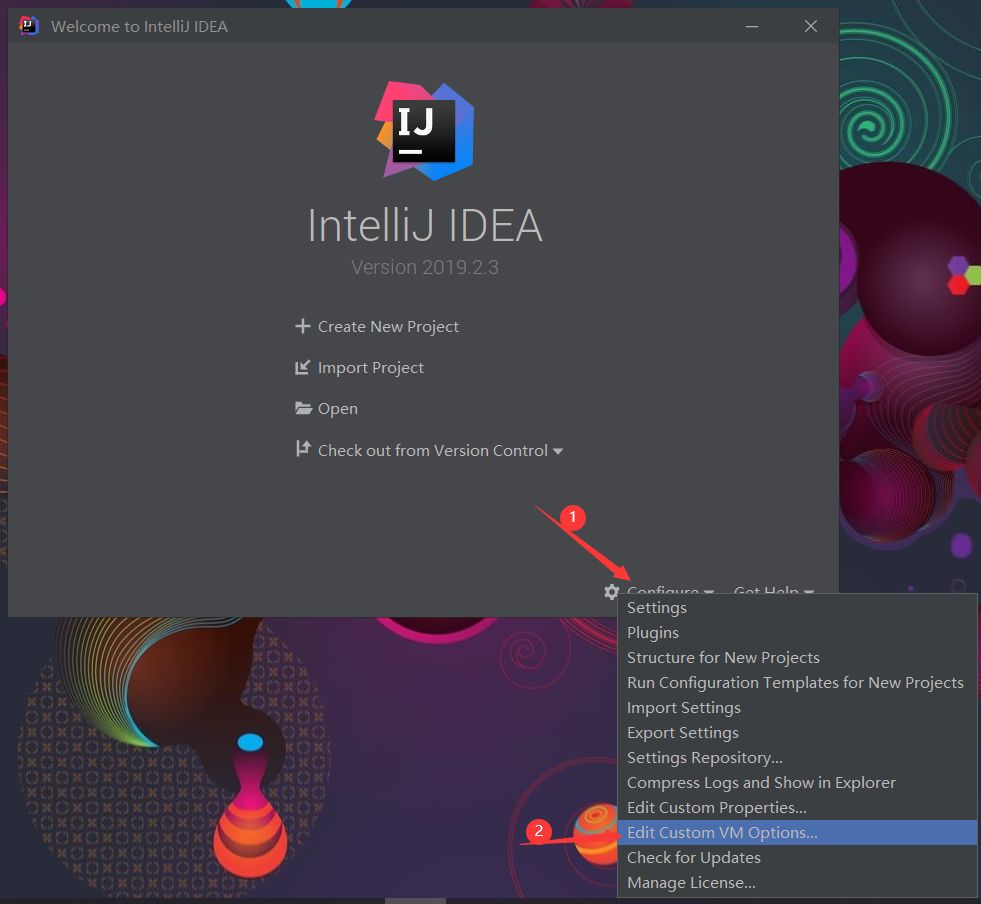Open Edit Custom Properties...
This screenshot has height=904, width=981.
(x=797, y=808)
